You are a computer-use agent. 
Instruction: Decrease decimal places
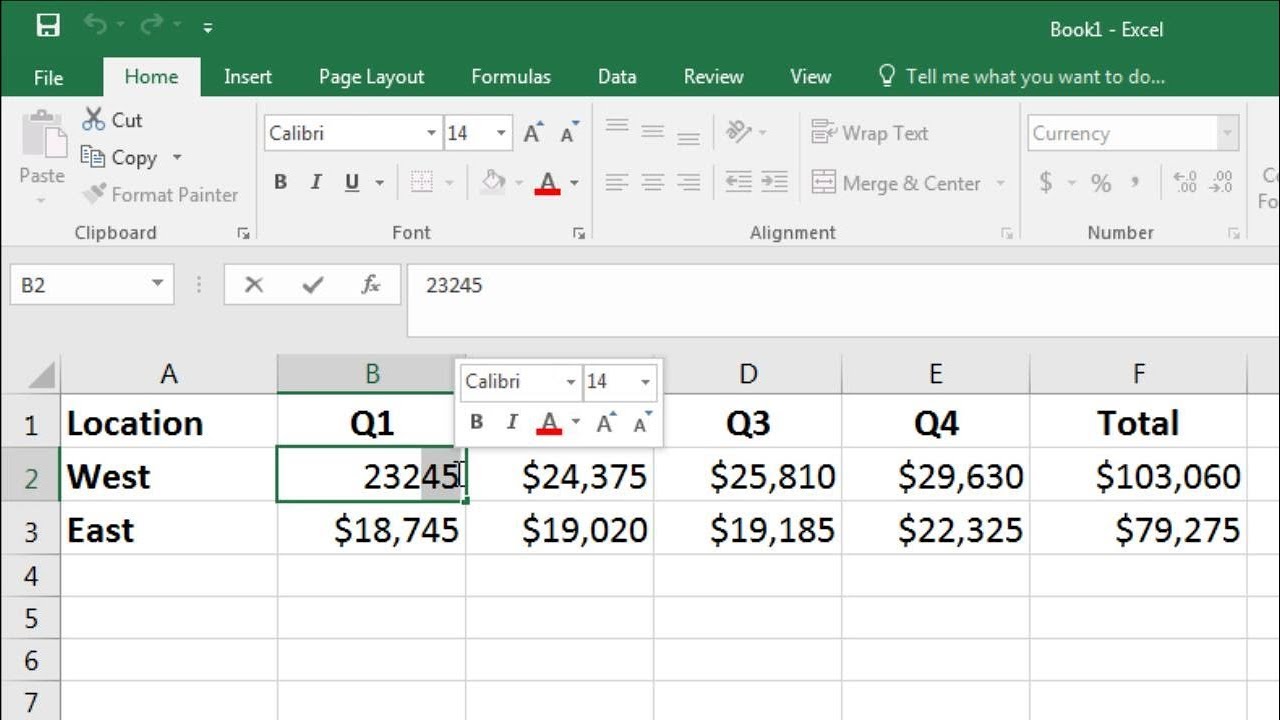pos(1221,182)
